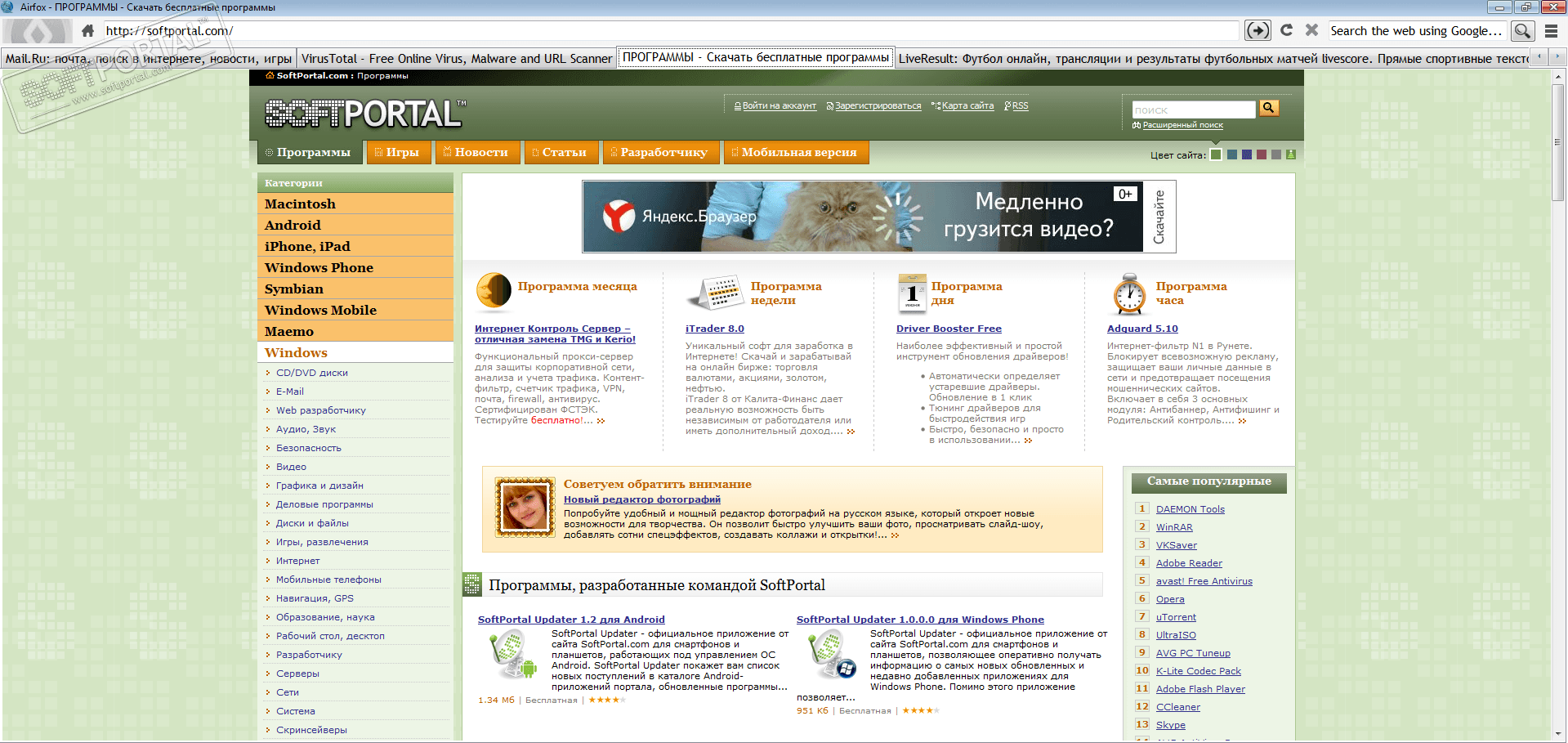Screen dimensions: 1568x743
Task: Select the Android category
Action: [x=355, y=225]
